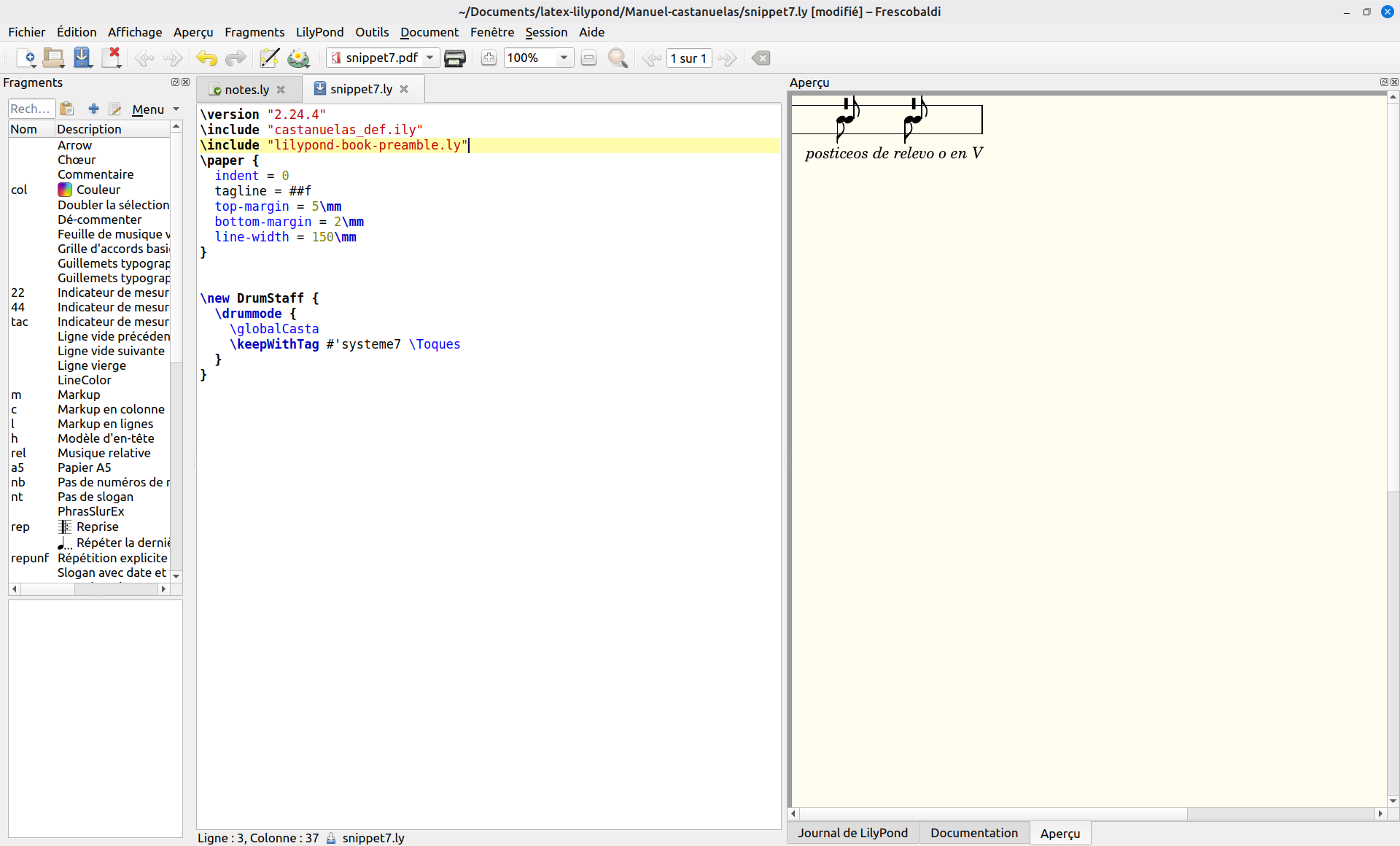
Task: Click the Save document icon
Action: click(x=82, y=58)
